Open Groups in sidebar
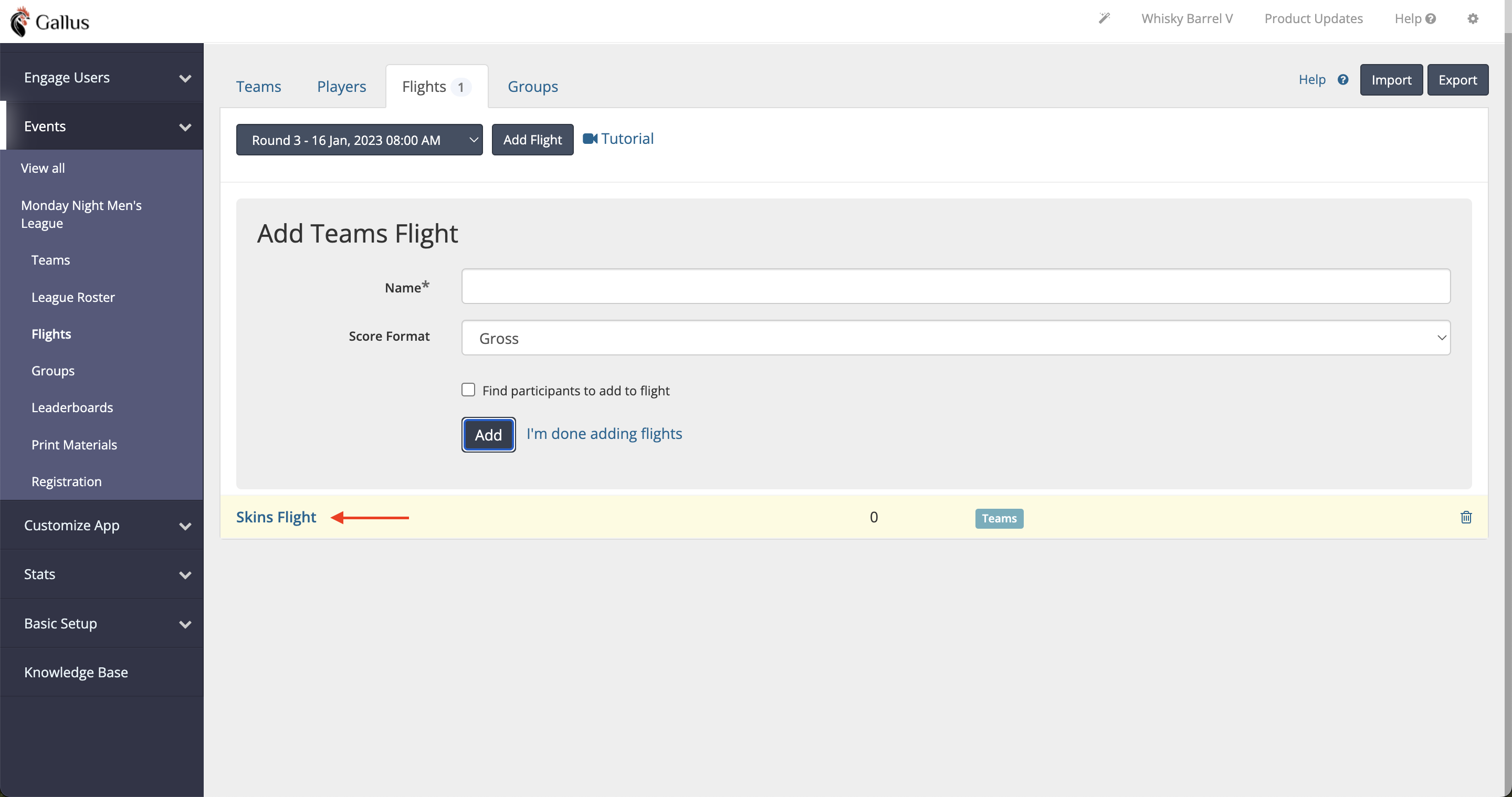Image resolution: width=1512 pixels, height=797 pixels. 53,371
